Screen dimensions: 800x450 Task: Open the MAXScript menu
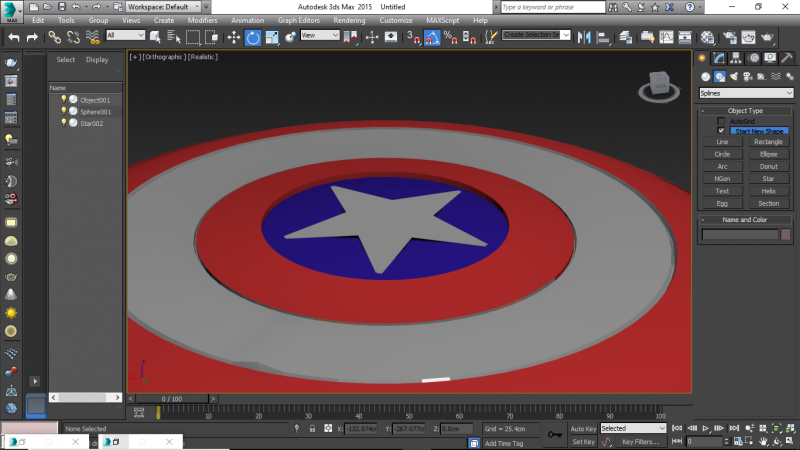click(443, 20)
